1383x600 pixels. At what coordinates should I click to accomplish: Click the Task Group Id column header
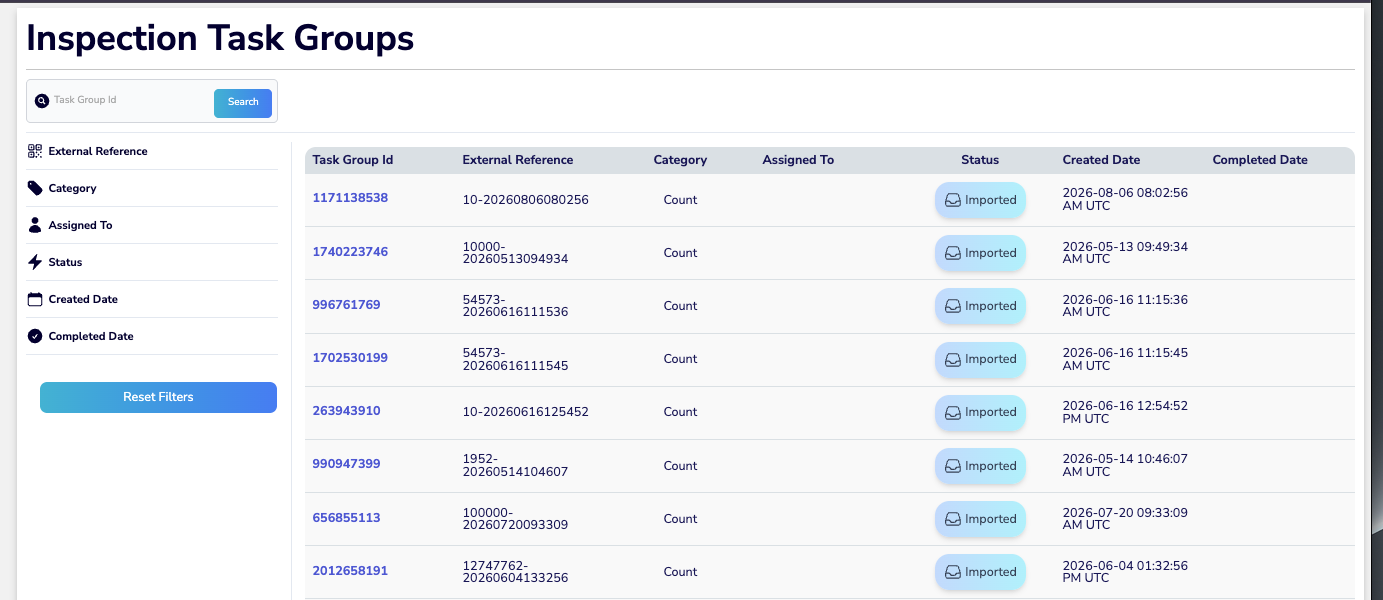[x=353, y=160]
